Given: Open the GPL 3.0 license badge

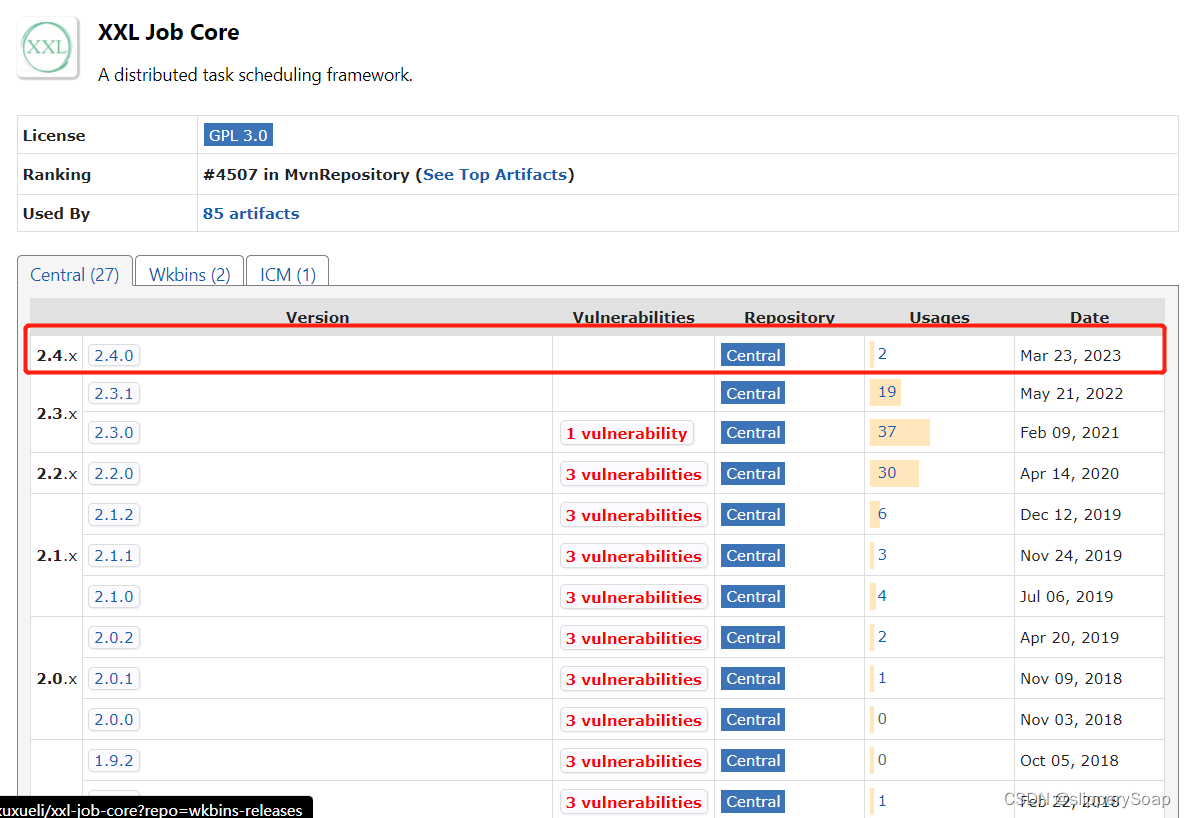Looking at the screenshot, I should click(238, 135).
